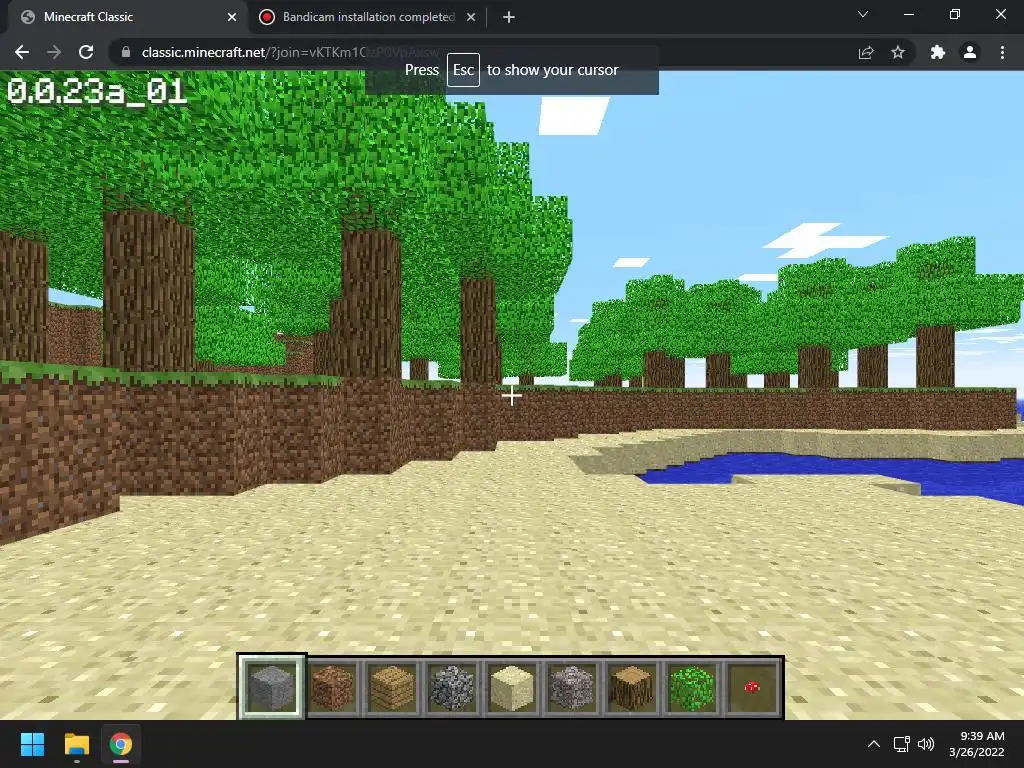Viewport: 1024px width, 768px height.
Task: Go forward to the next page
Action: click(x=54, y=52)
